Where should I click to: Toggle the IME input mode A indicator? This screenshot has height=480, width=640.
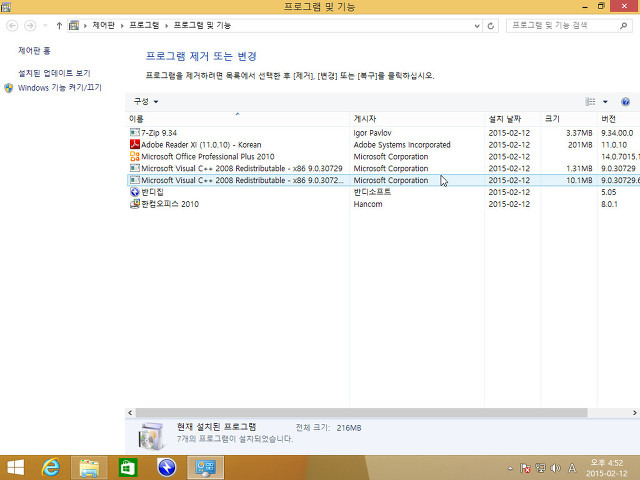(572, 468)
